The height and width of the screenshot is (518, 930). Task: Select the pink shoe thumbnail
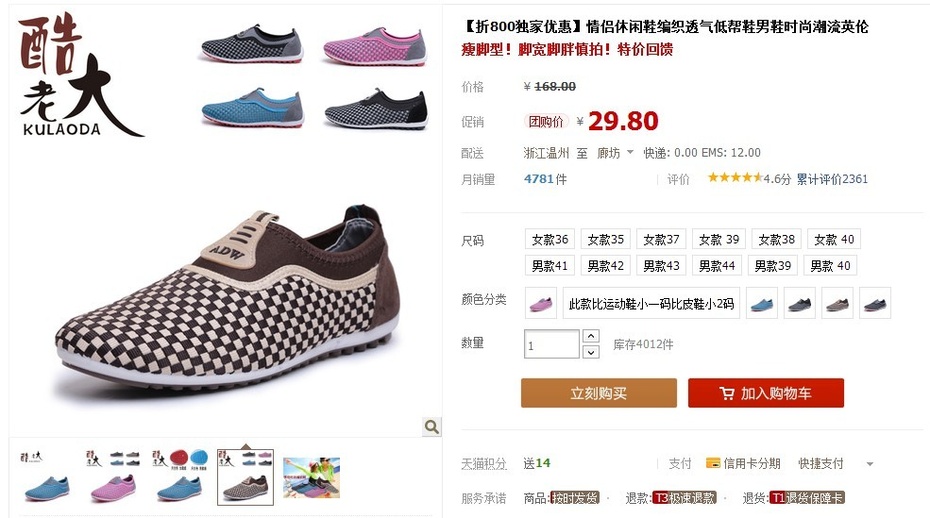(x=113, y=477)
